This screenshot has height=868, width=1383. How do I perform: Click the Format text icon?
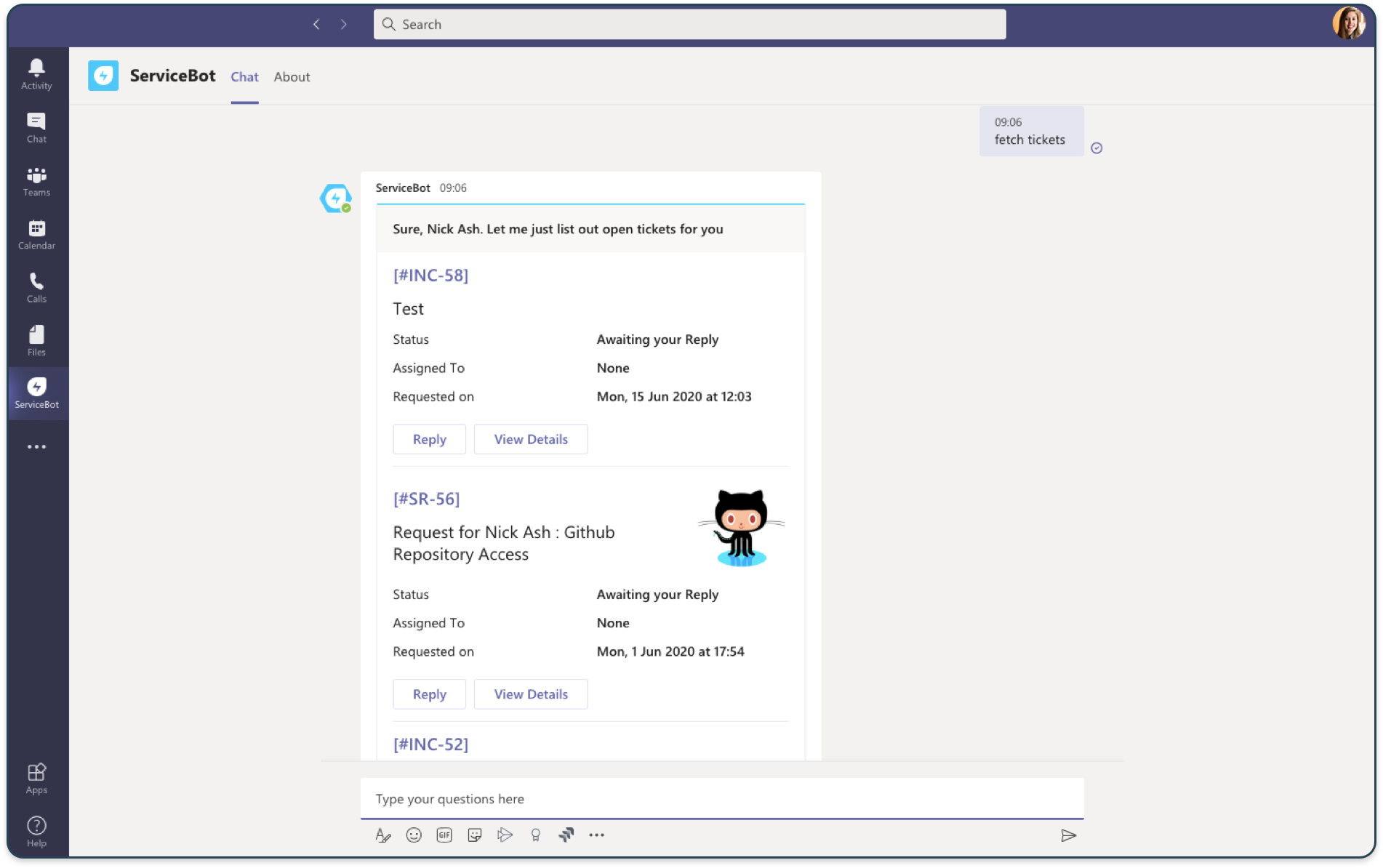pyautogui.click(x=382, y=835)
